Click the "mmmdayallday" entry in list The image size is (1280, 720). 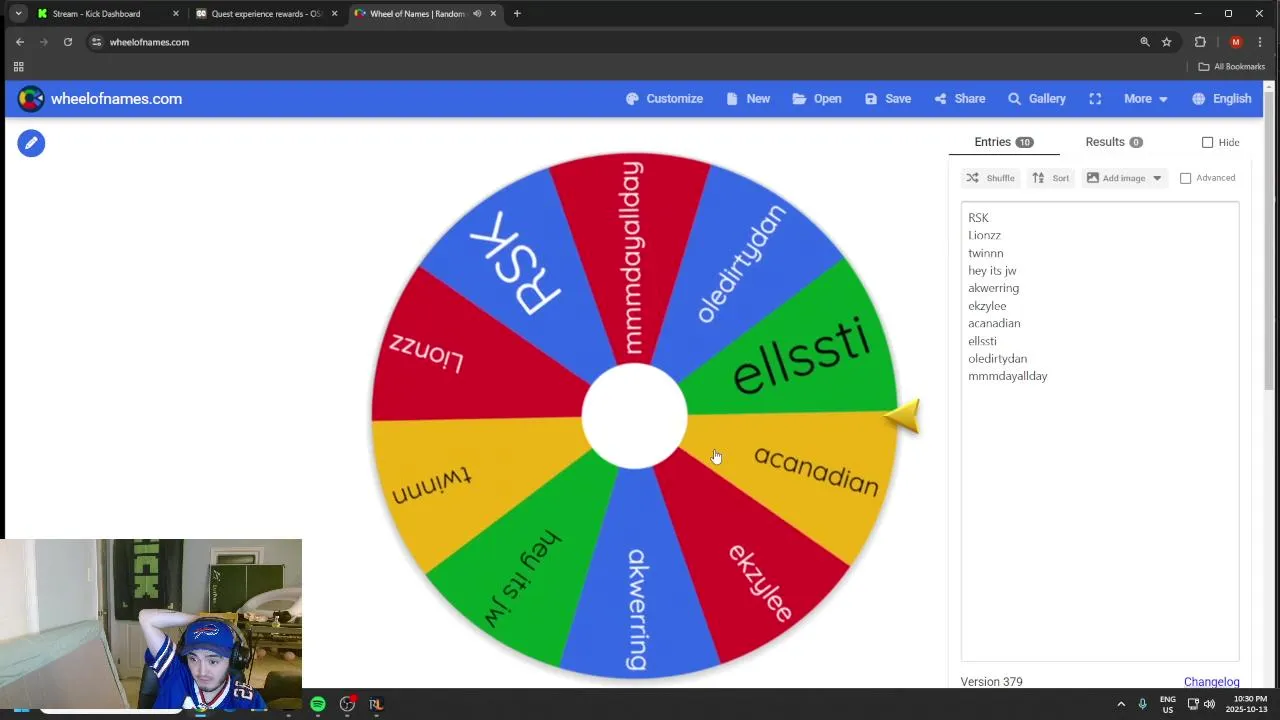[x=1007, y=376]
